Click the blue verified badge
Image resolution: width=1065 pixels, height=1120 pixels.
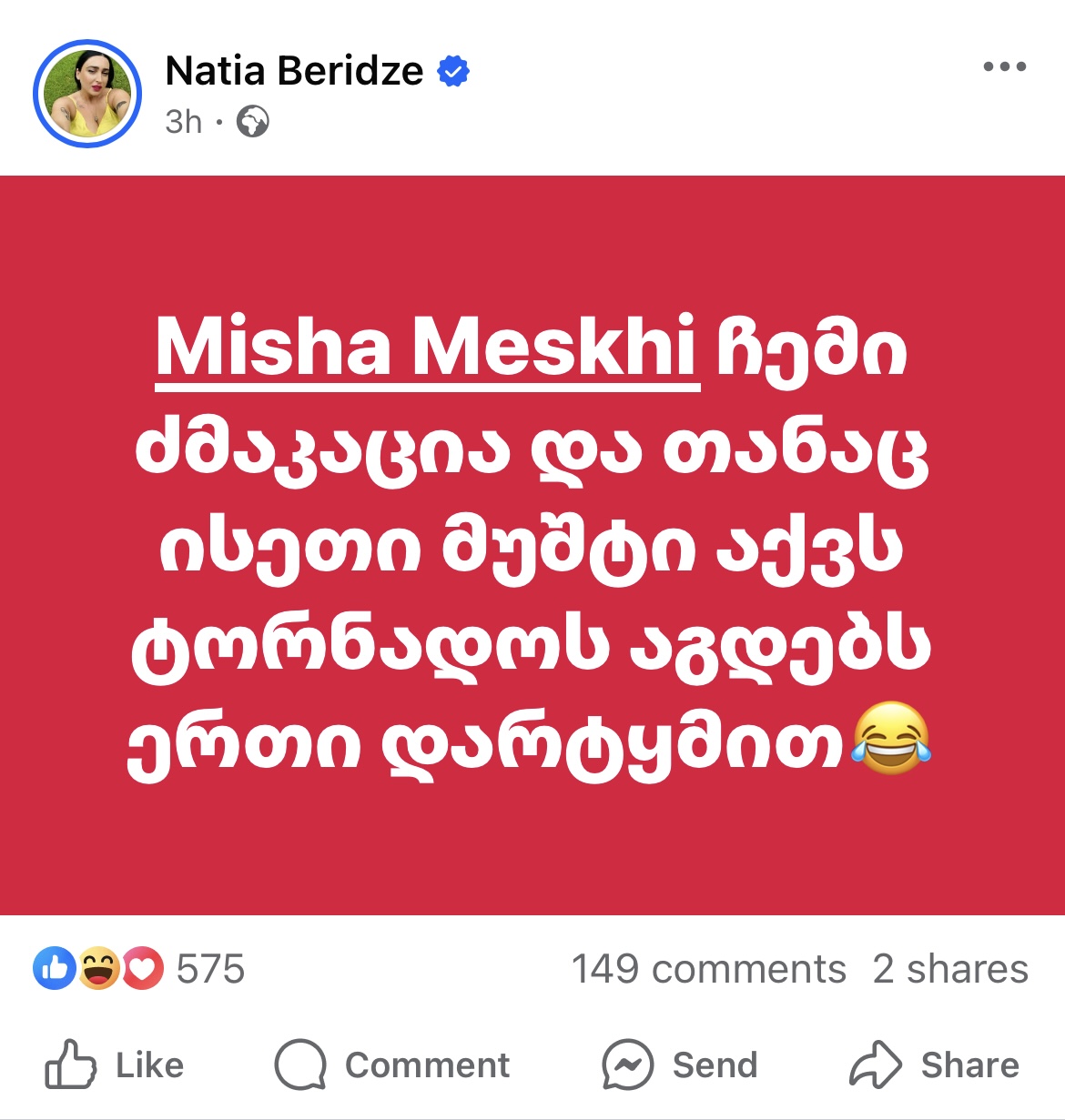[x=453, y=71]
